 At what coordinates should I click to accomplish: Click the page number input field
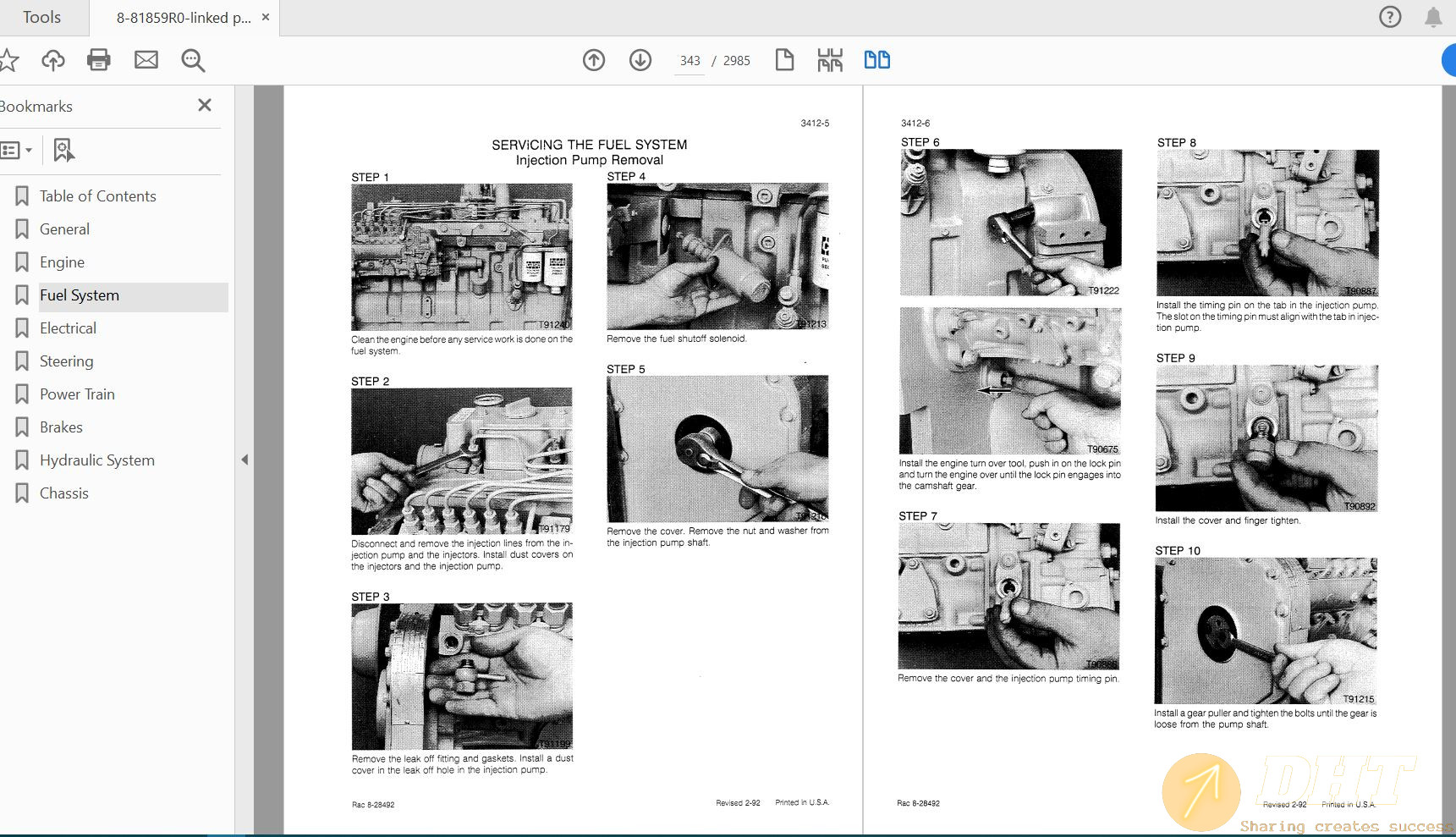pyautogui.click(x=690, y=61)
